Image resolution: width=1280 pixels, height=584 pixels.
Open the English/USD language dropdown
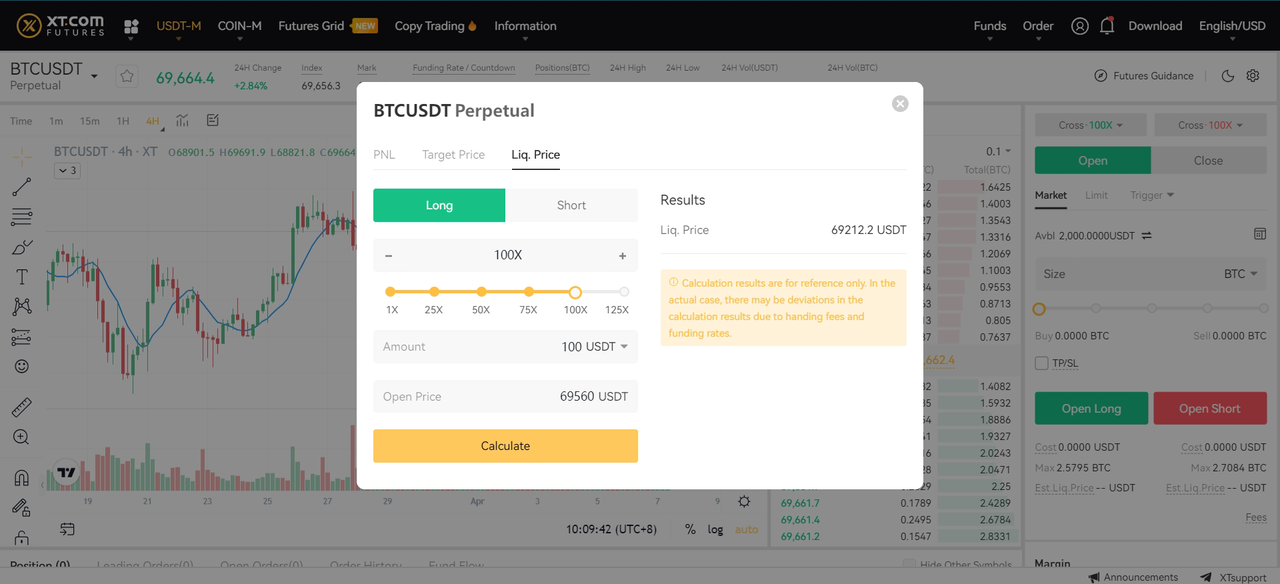[1232, 26]
